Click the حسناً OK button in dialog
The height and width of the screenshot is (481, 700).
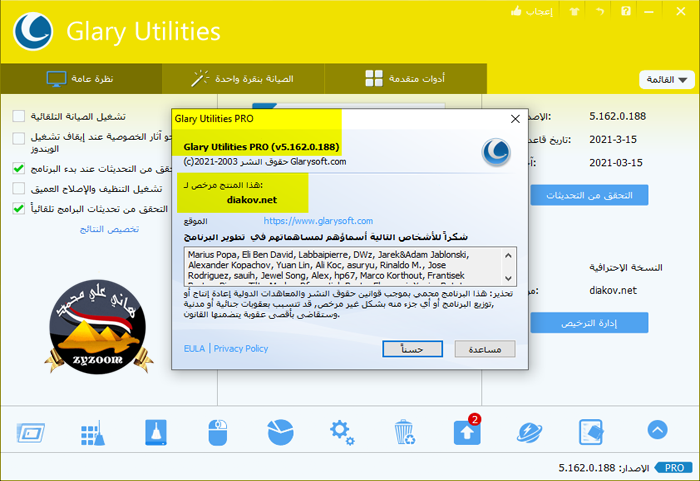[412, 349]
